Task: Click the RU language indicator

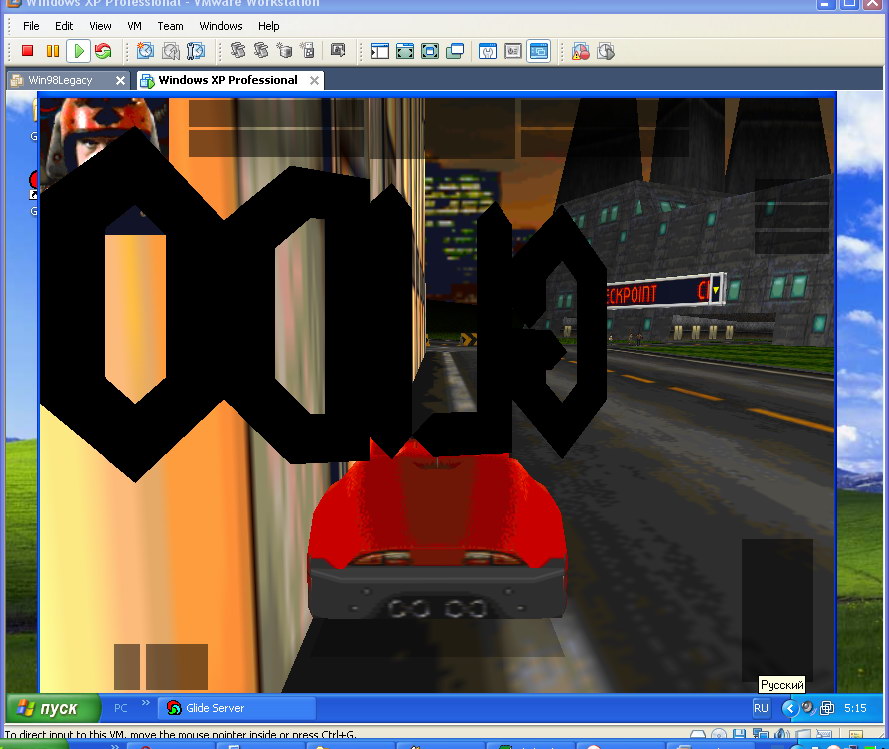Action: [761, 708]
